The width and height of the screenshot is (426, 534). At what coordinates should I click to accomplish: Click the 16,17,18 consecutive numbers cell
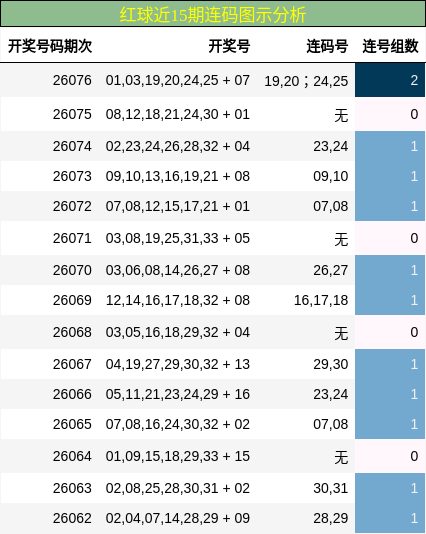[x=321, y=300]
